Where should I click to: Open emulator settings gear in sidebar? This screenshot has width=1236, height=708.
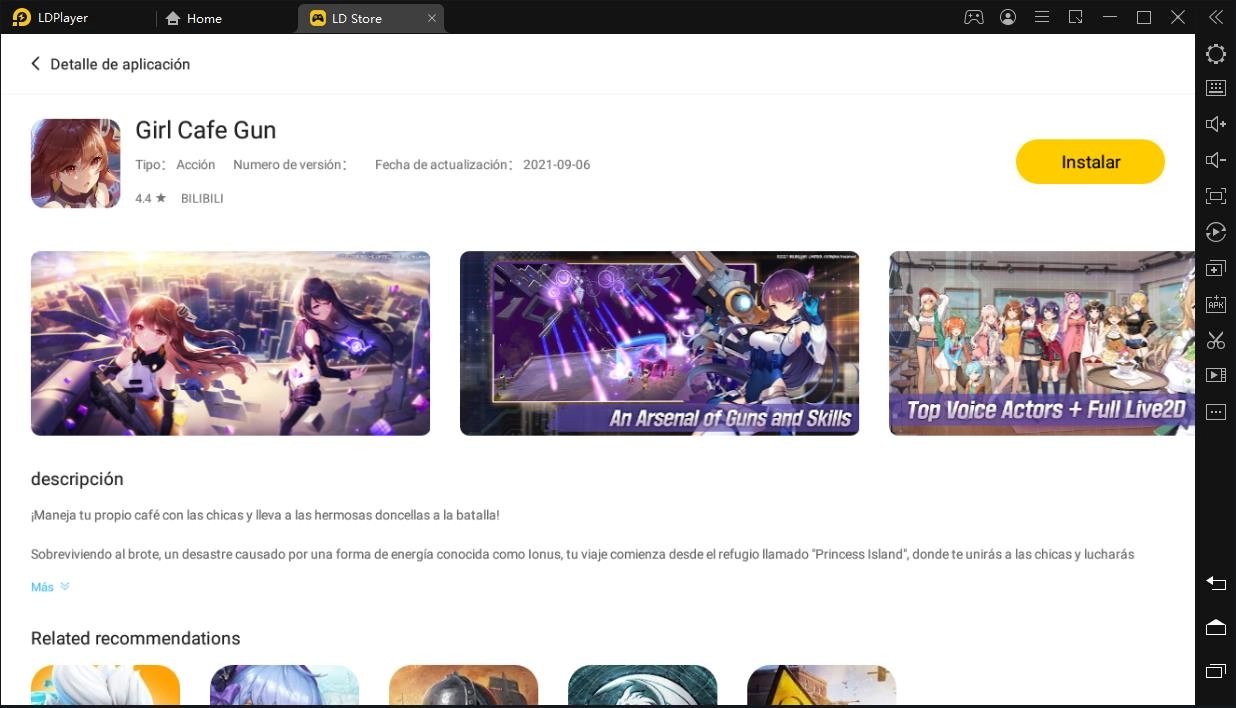coord(1215,54)
